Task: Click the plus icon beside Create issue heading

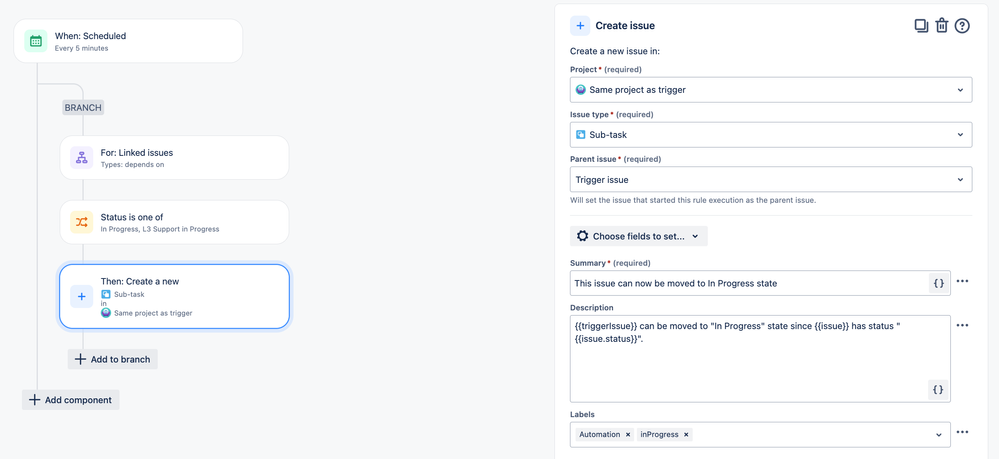Action: (x=580, y=26)
